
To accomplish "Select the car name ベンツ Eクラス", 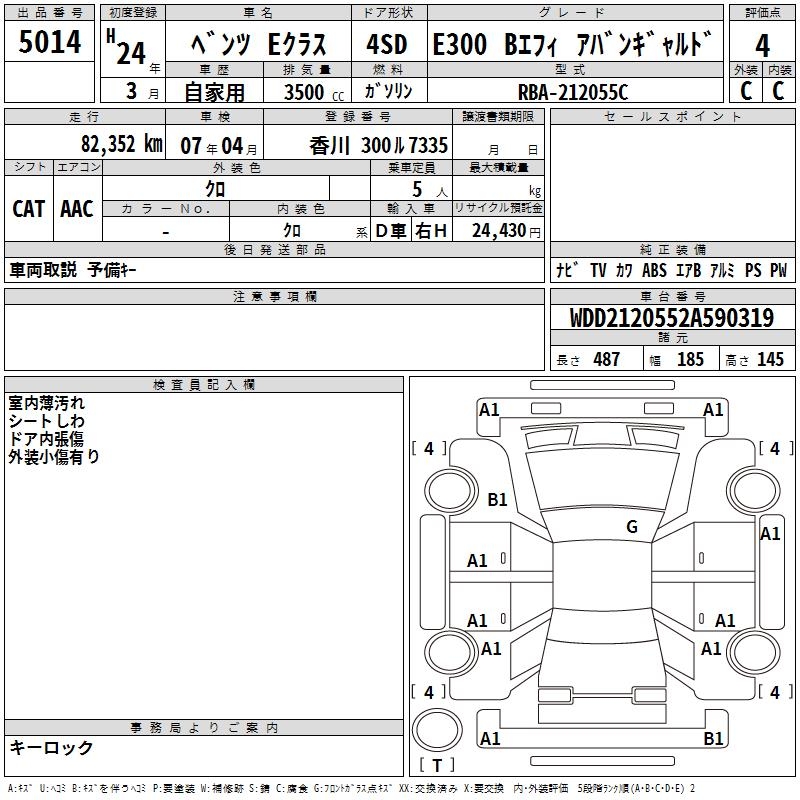I will click(258, 44).
